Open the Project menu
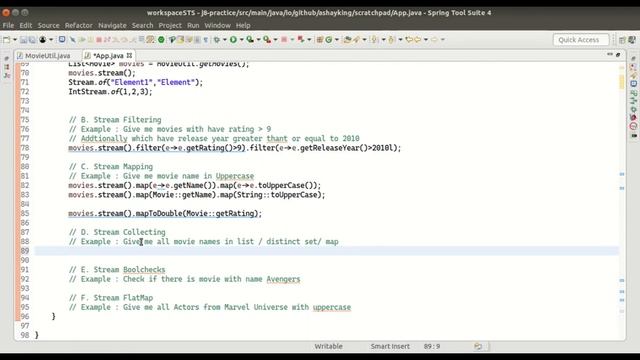The height and width of the screenshot is (360, 640). coord(170,25)
